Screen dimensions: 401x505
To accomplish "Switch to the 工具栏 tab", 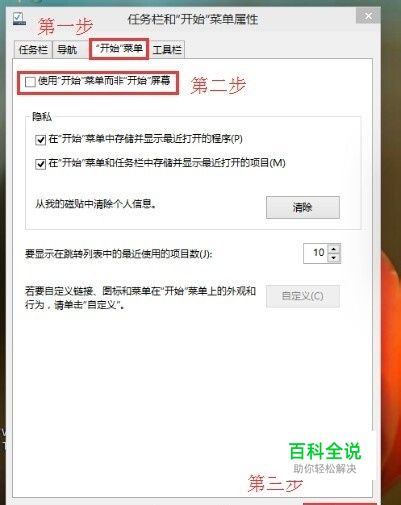I will point(167,50).
